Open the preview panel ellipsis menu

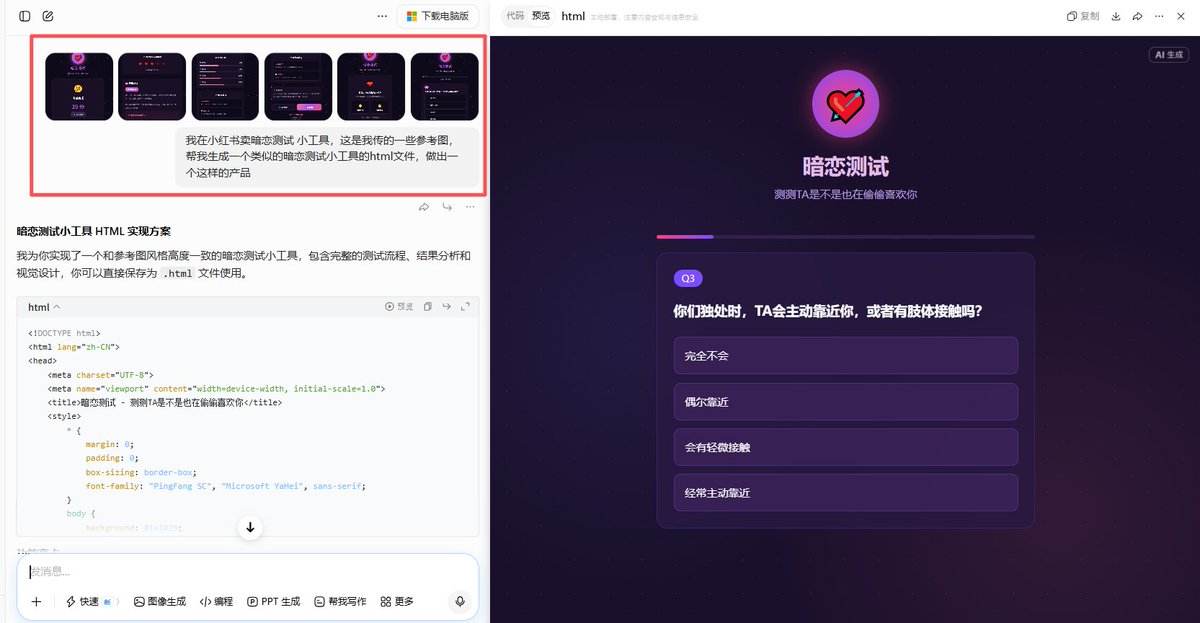pyautogui.click(x=1160, y=16)
